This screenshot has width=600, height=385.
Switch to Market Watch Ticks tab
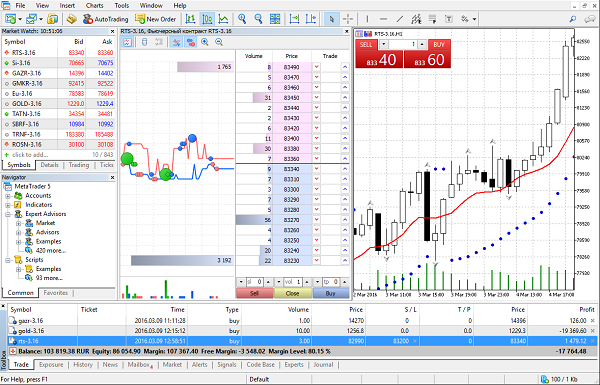pyautogui.click(x=106, y=165)
